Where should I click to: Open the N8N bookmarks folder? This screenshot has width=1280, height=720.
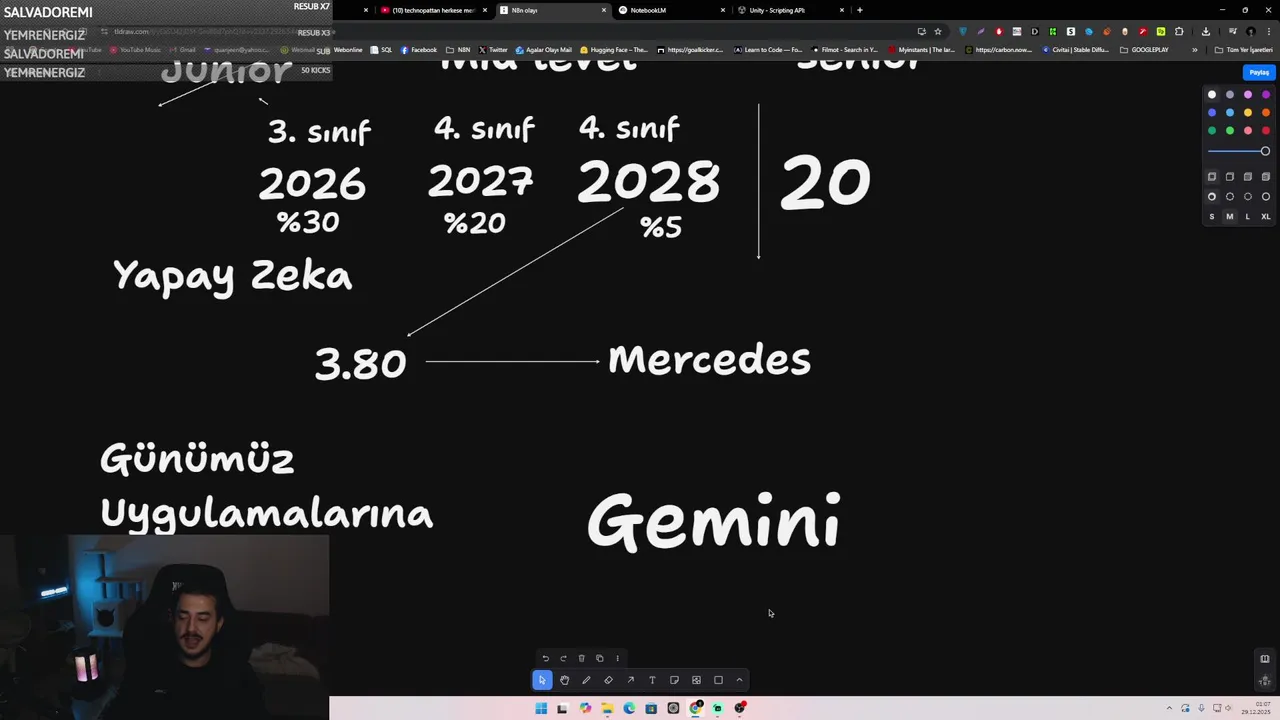[x=458, y=50]
